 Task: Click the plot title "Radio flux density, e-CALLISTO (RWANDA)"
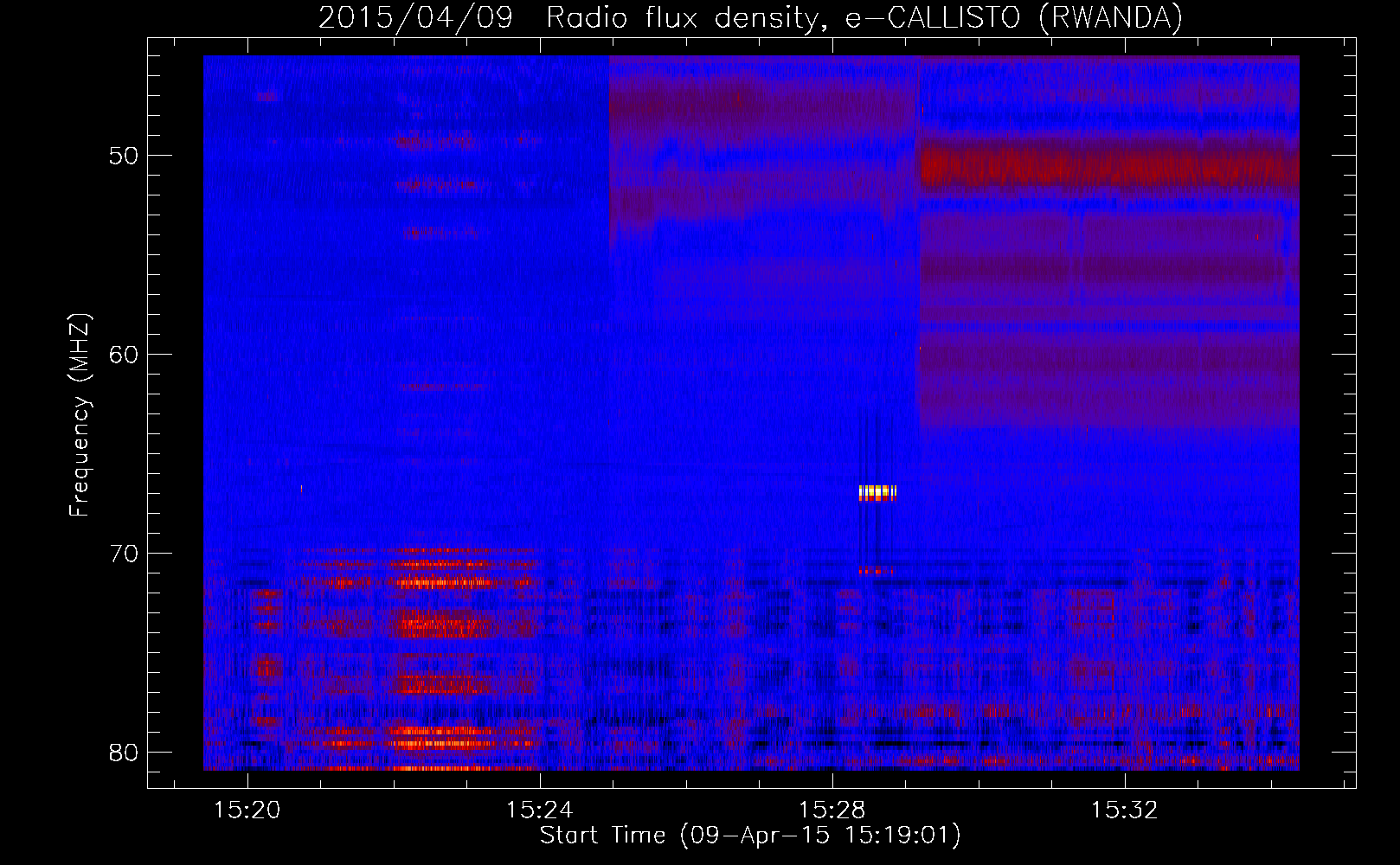click(x=864, y=17)
